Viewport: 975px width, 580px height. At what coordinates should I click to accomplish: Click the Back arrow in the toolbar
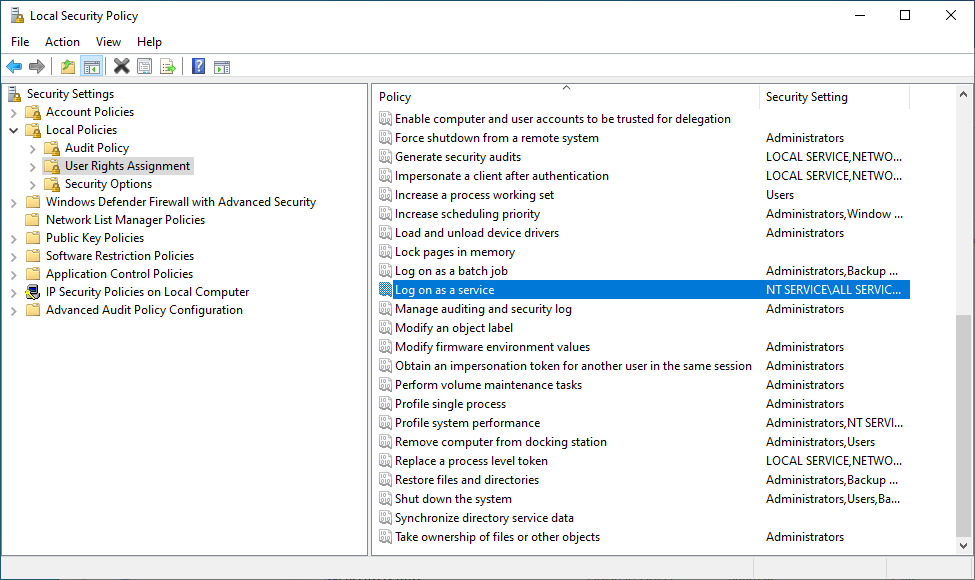click(x=14, y=67)
